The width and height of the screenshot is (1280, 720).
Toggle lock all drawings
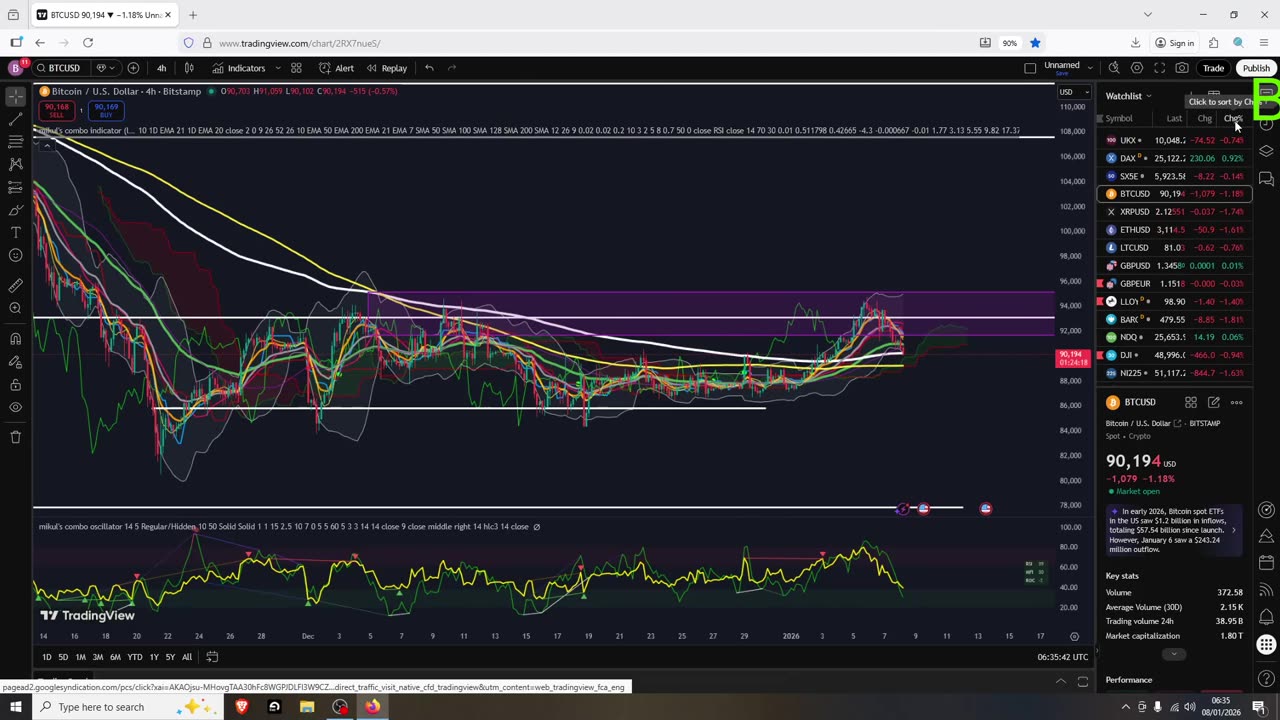16,385
